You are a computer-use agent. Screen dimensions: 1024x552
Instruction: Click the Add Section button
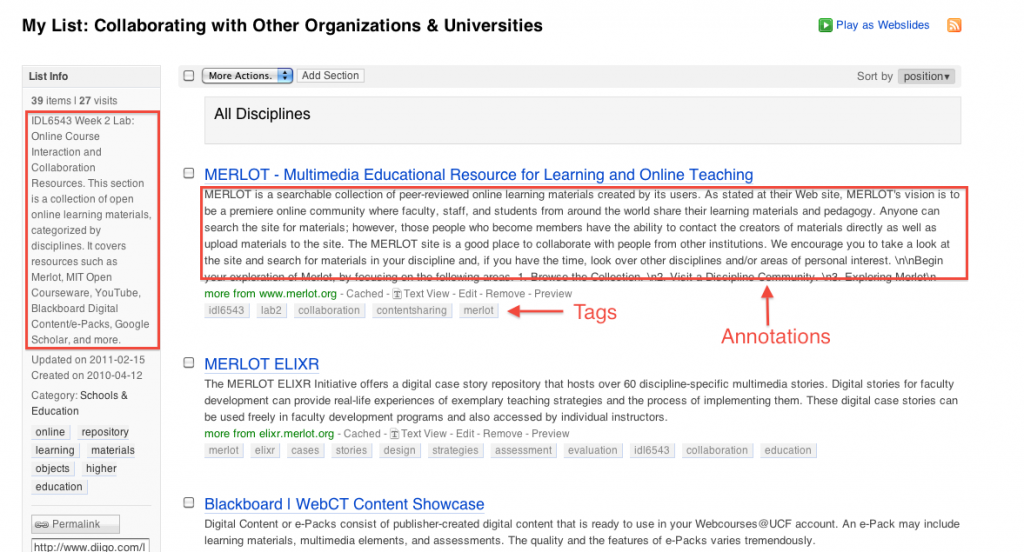[330, 76]
